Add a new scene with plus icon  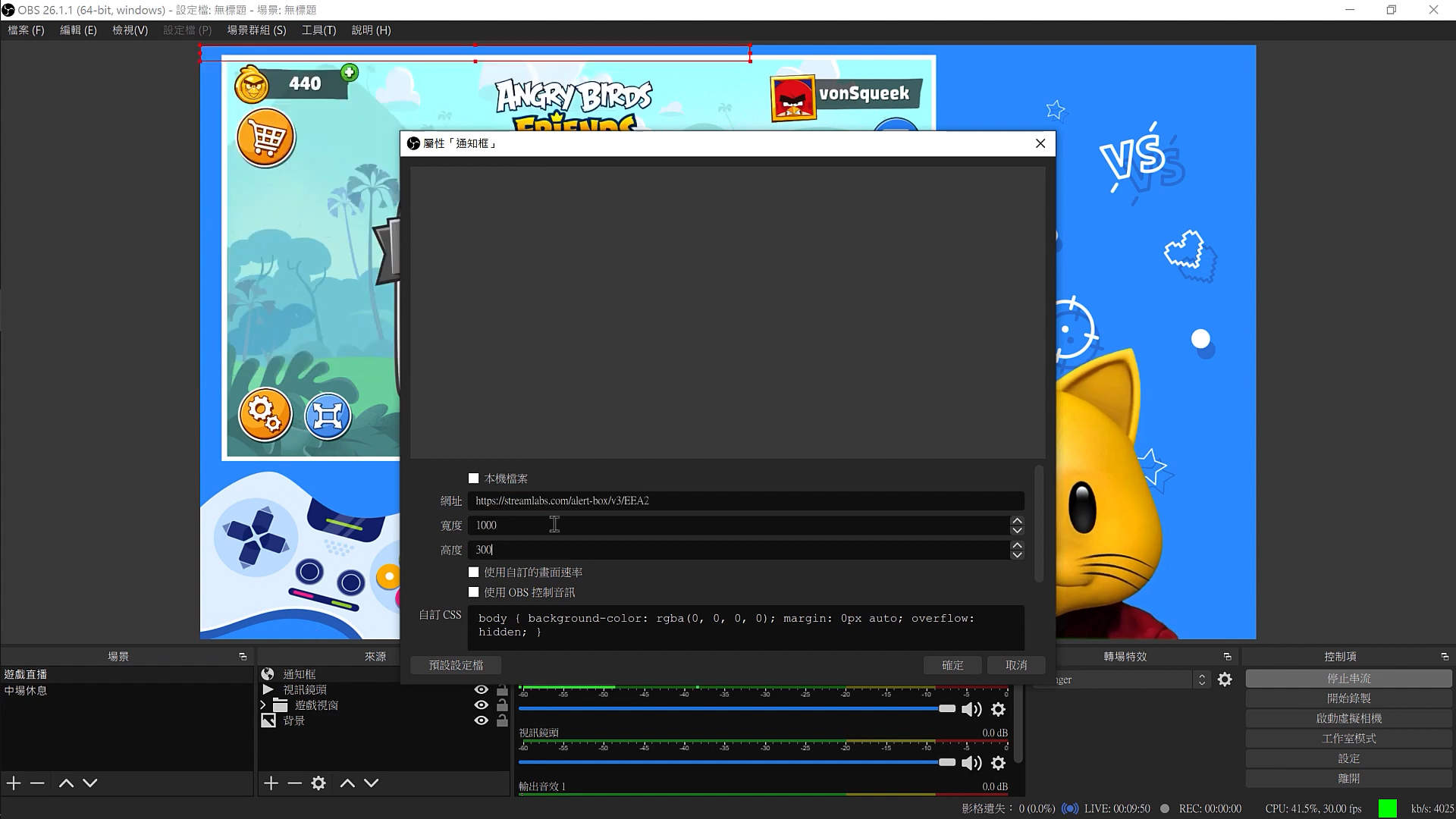point(14,783)
